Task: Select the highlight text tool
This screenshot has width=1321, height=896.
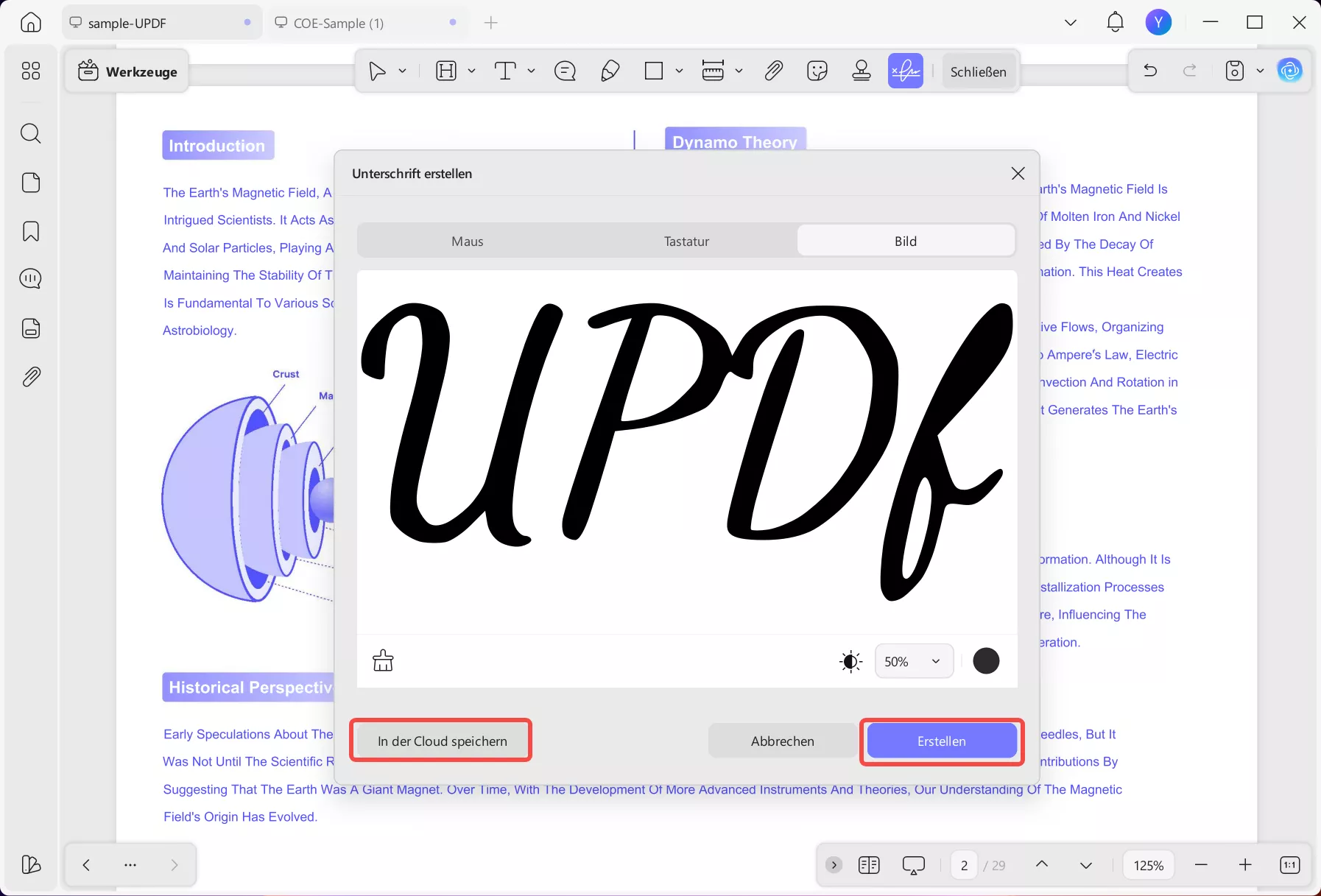Action: tap(446, 71)
